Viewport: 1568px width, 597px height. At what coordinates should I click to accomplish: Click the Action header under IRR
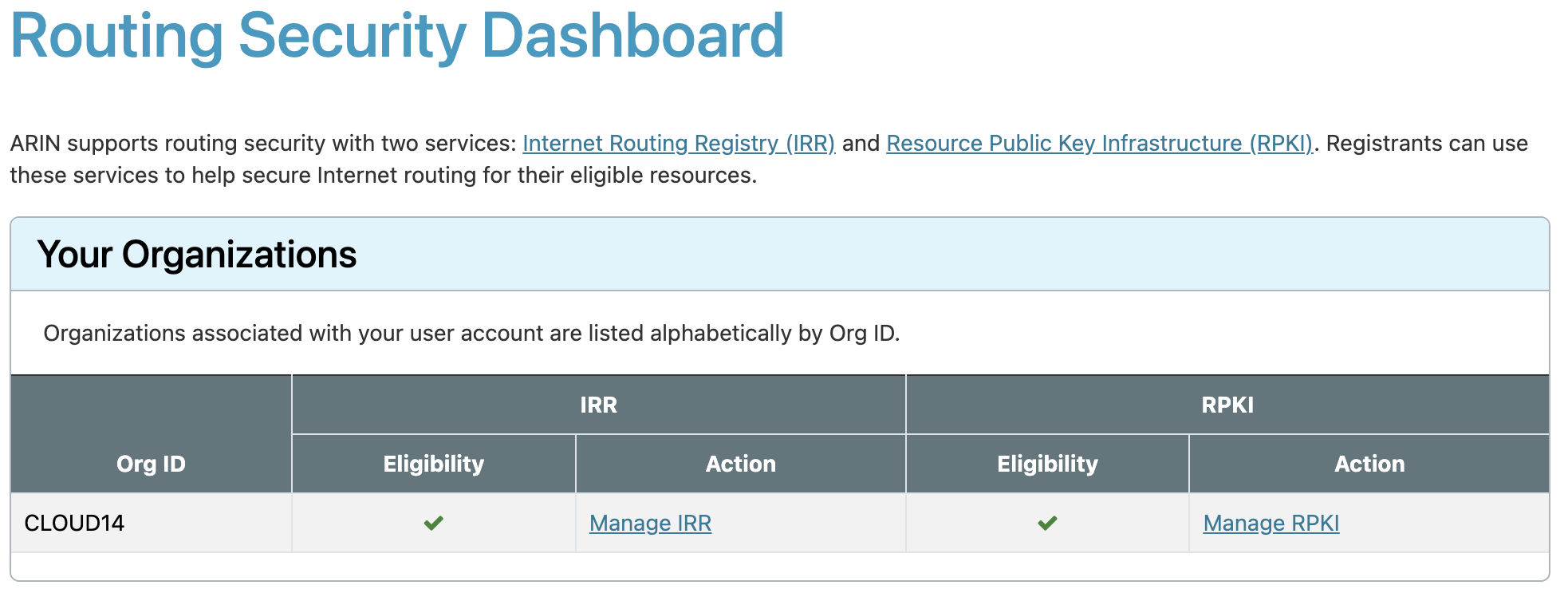point(740,464)
